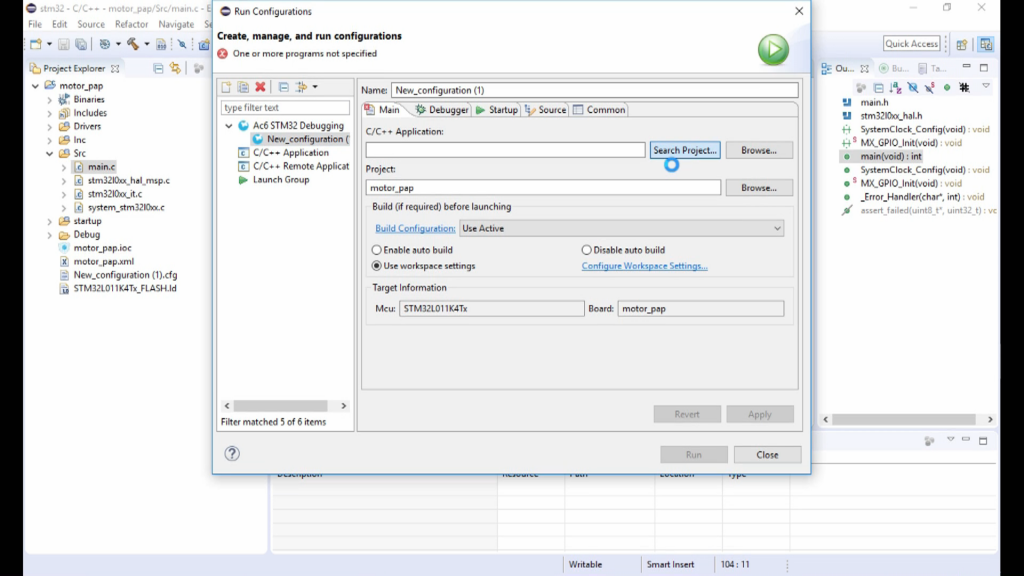The height and width of the screenshot is (576, 1024).
Task: Click Link with Editor in Project Explorer
Action: pyautogui.click(x=175, y=69)
